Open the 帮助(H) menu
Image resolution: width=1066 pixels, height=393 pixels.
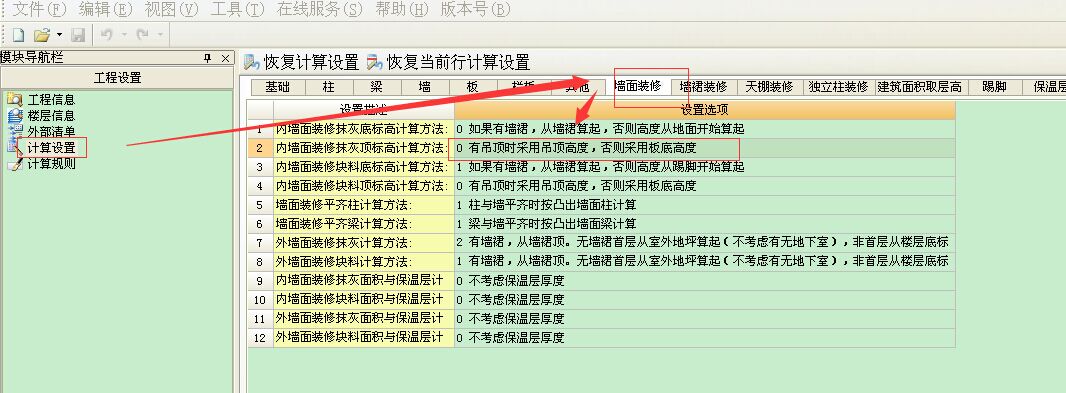pos(403,10)
